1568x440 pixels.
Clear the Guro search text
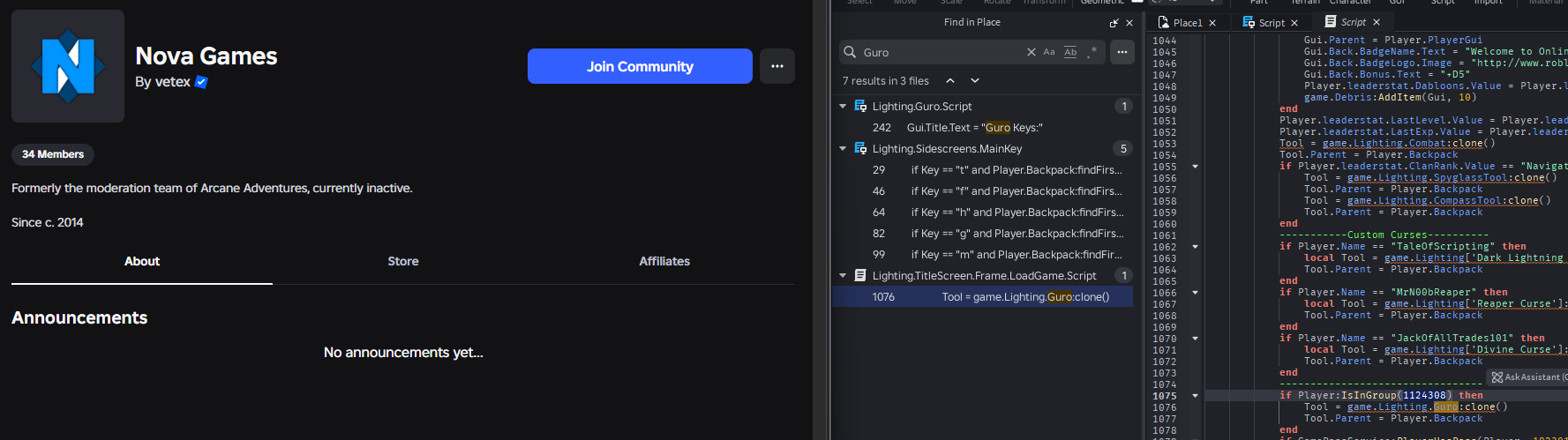[1031, 52]
